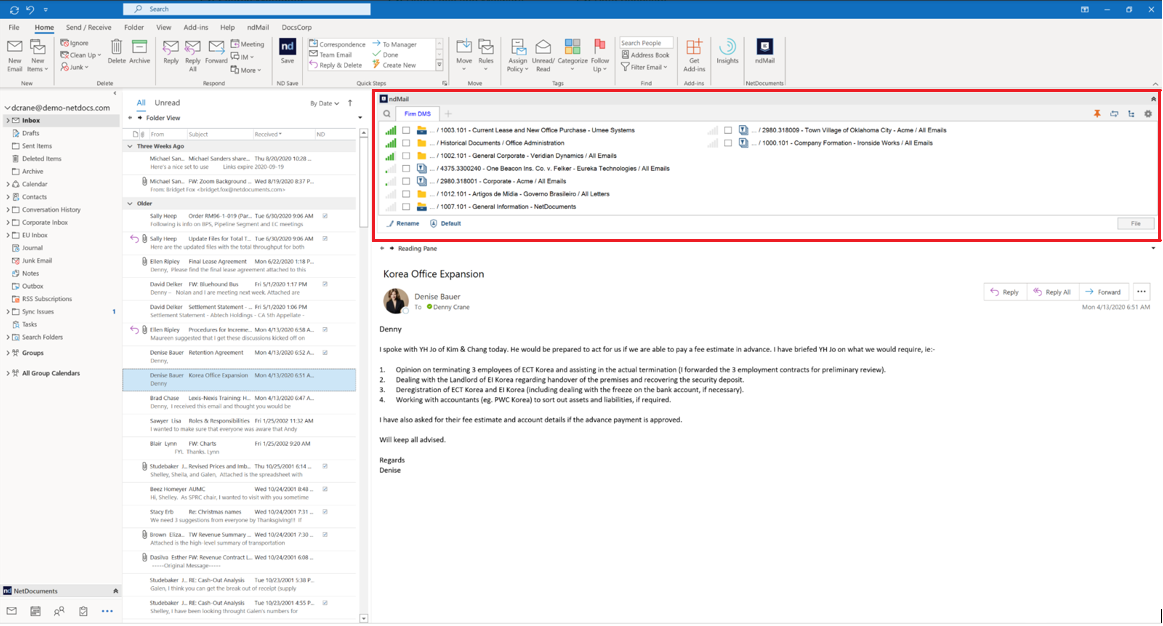This screenshot has width=1163, height=626.
Task: Click the Ignore conversation icon in the ribbon
Action: [x=75, y=44]
